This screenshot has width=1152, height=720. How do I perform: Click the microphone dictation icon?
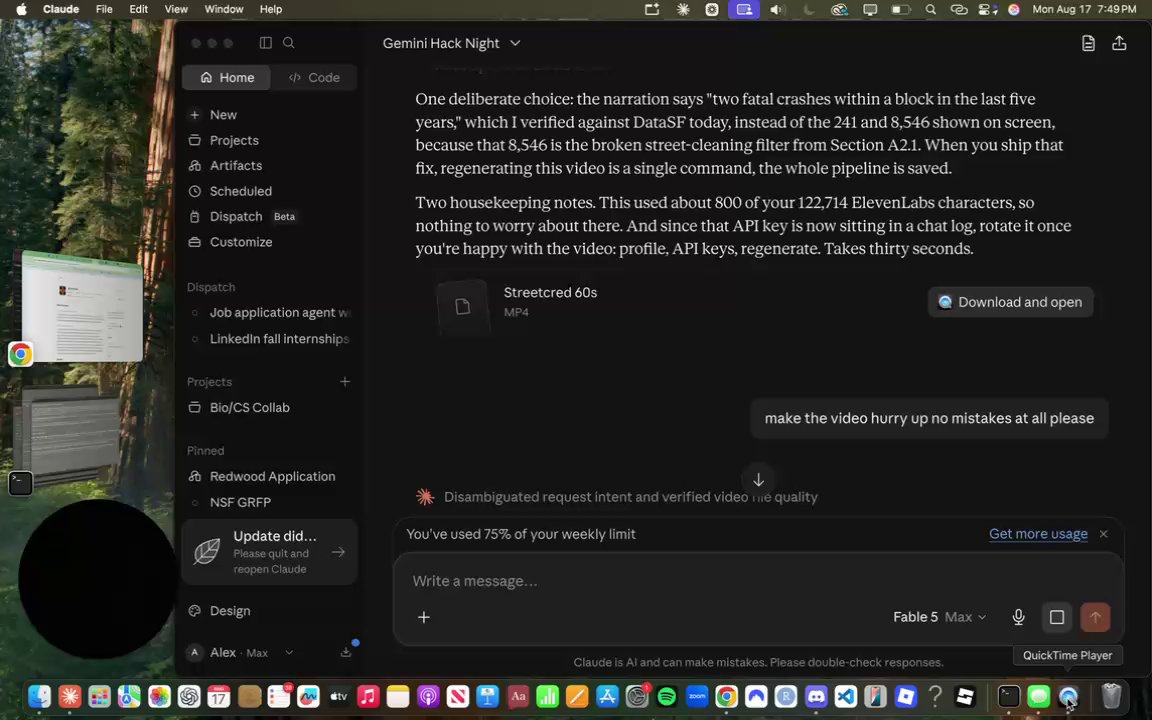pyautogui.click(x=1018, y=617)
